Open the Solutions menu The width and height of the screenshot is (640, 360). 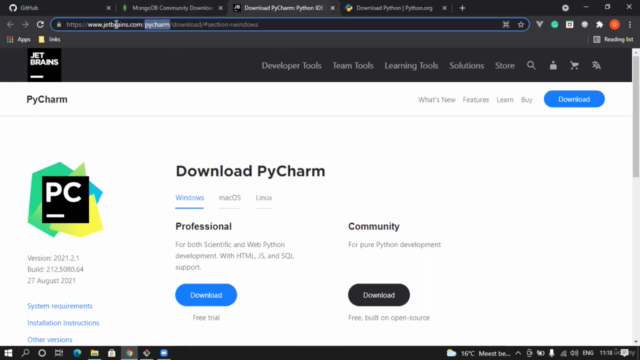click(x=467, y=65)
